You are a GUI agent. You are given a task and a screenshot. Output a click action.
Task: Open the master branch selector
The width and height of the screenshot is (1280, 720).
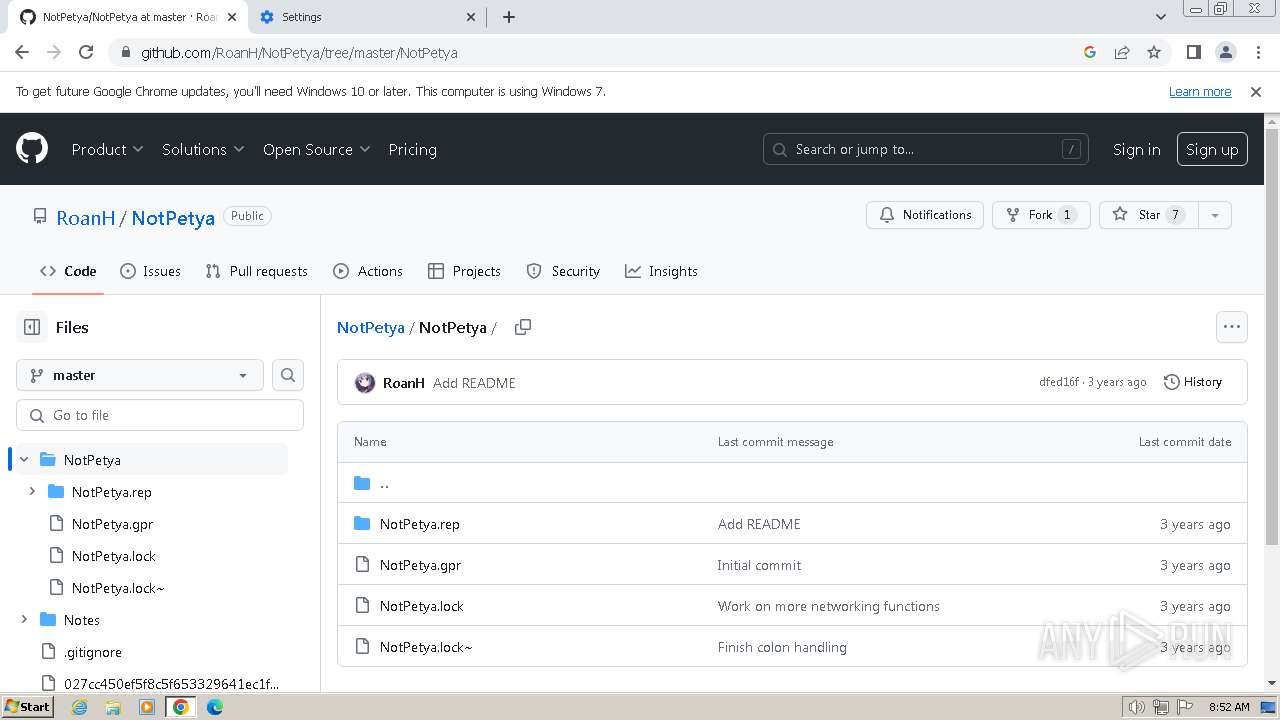140,375
